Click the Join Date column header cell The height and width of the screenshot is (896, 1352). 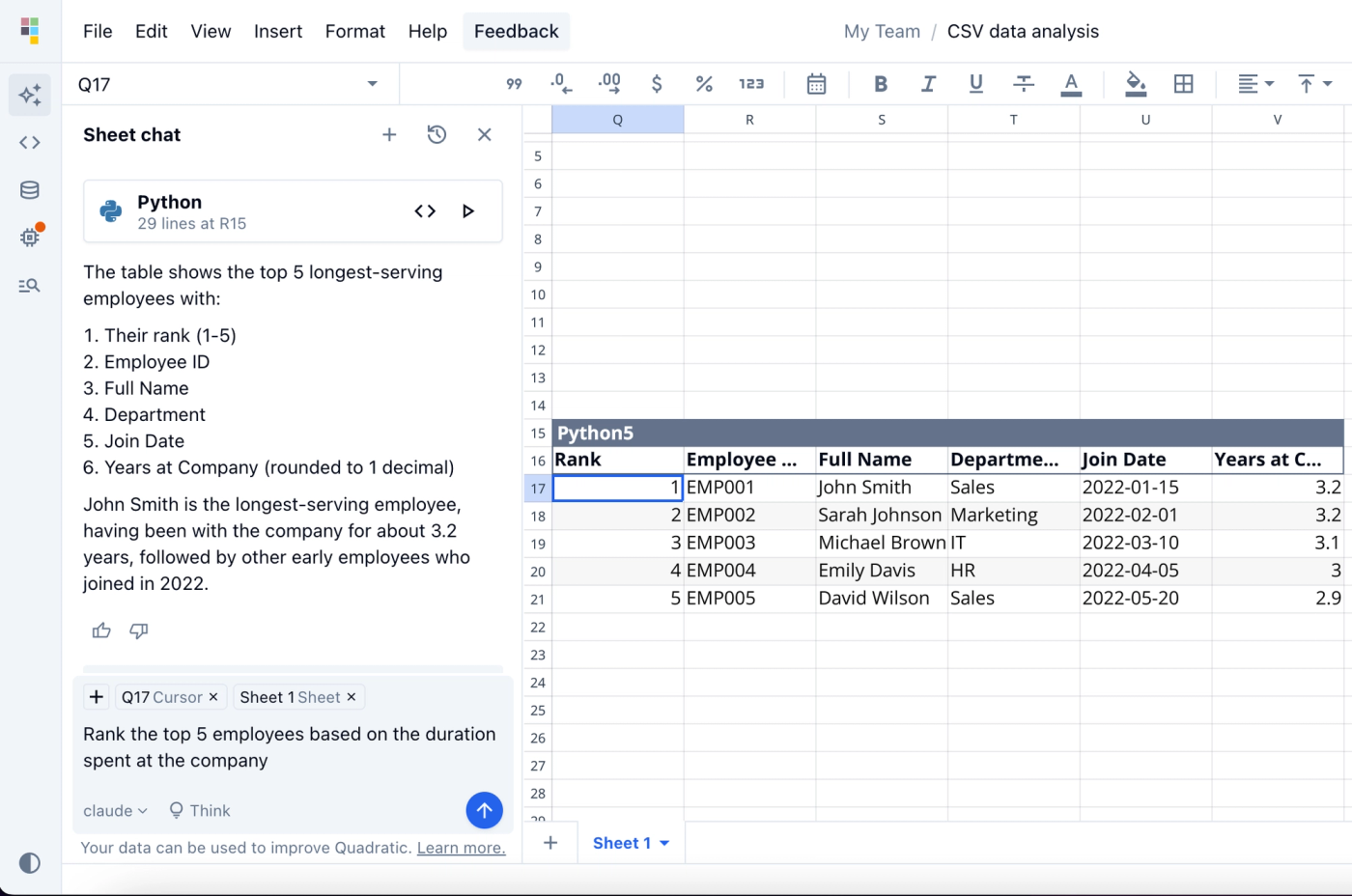coord(1145,461)
